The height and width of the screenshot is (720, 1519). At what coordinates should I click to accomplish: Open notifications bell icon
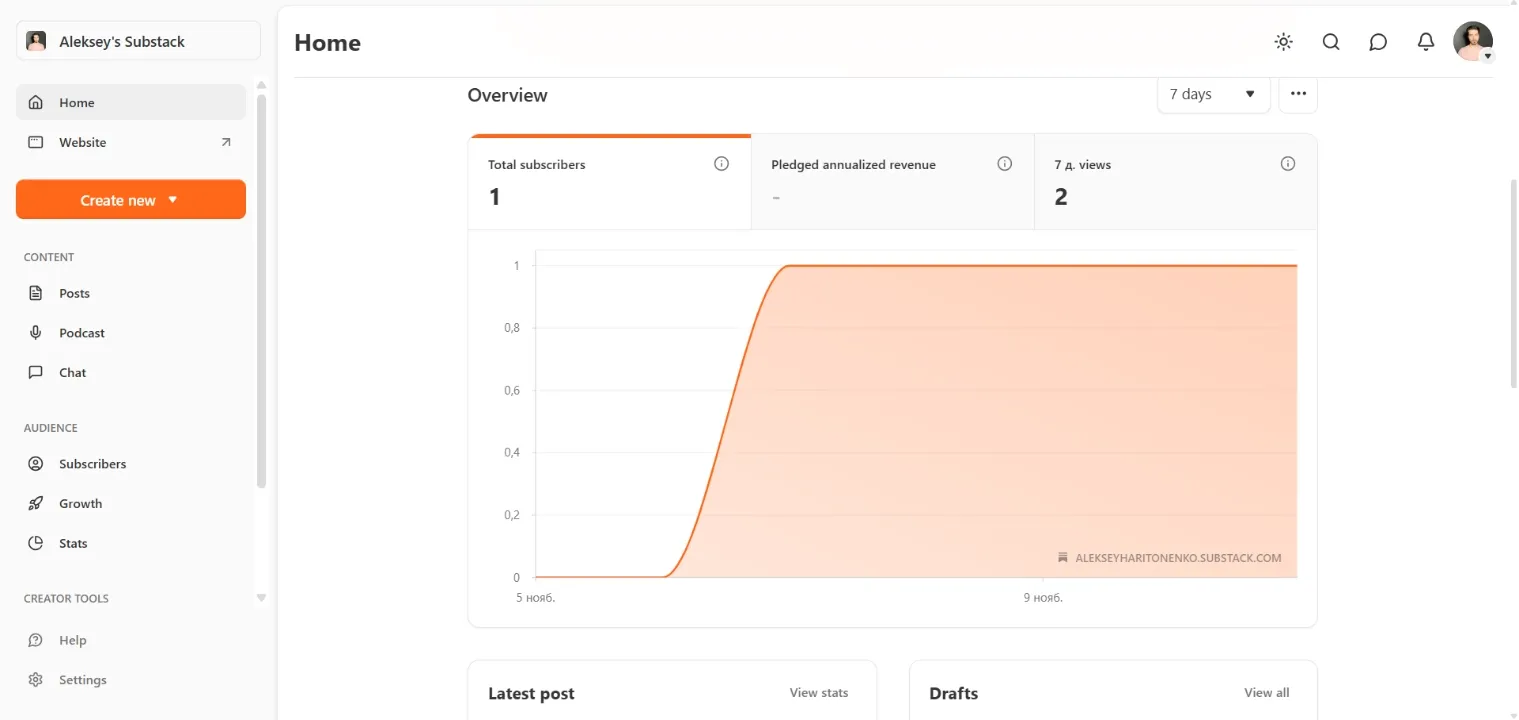(1426, 42)
